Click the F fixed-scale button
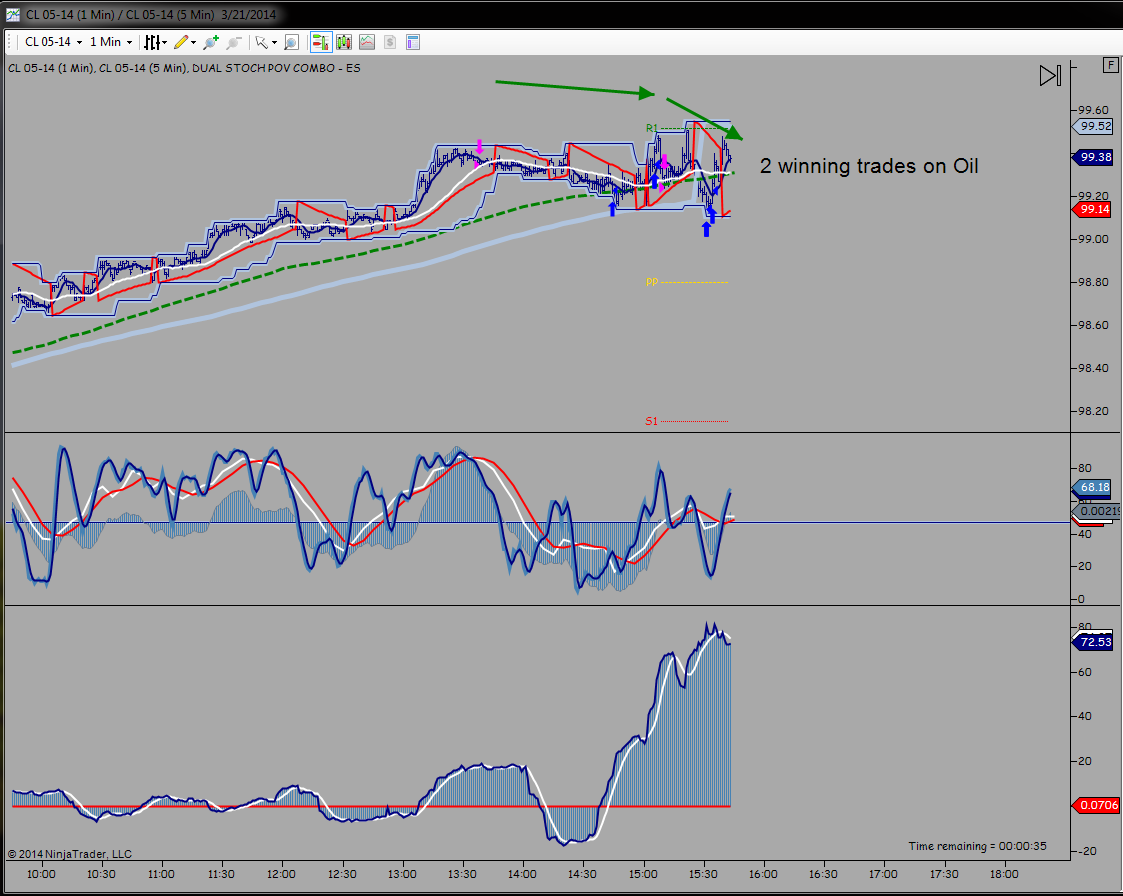1123x896 pixels. (1110, 65)
